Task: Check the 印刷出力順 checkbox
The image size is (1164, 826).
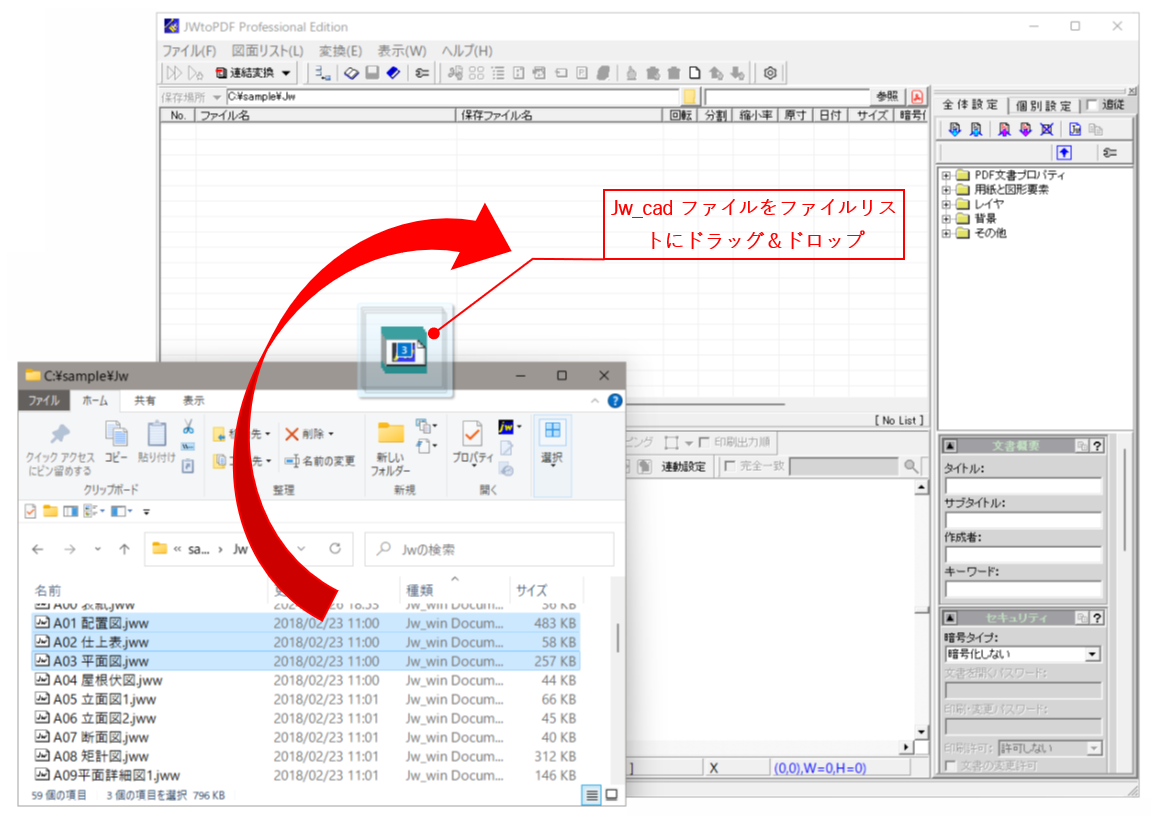Action: click(705, 442)
